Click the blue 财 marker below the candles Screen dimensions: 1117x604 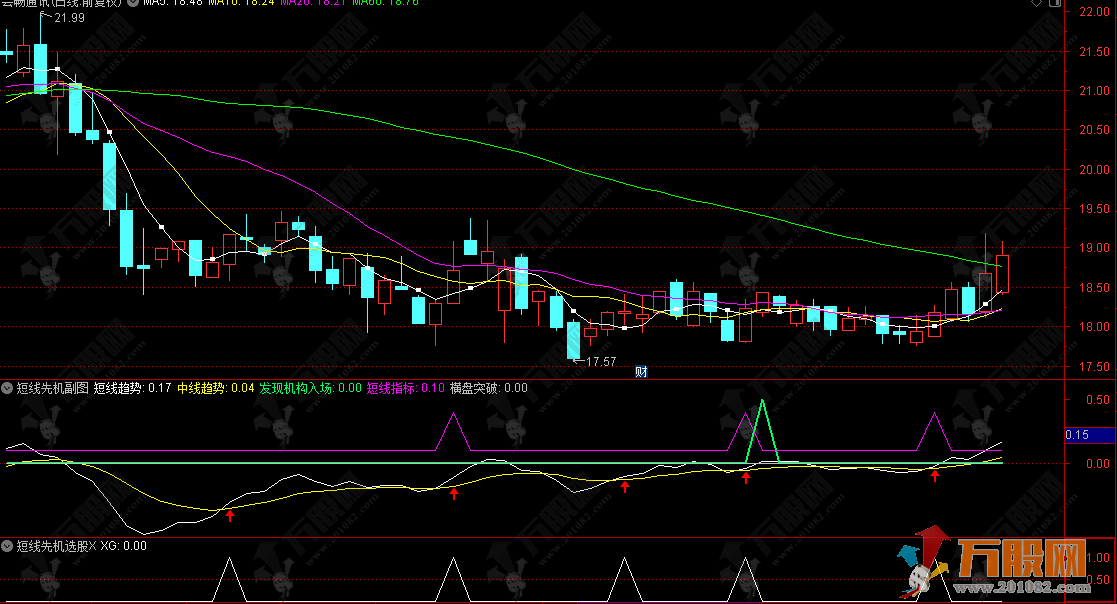[x=642, y=372]
